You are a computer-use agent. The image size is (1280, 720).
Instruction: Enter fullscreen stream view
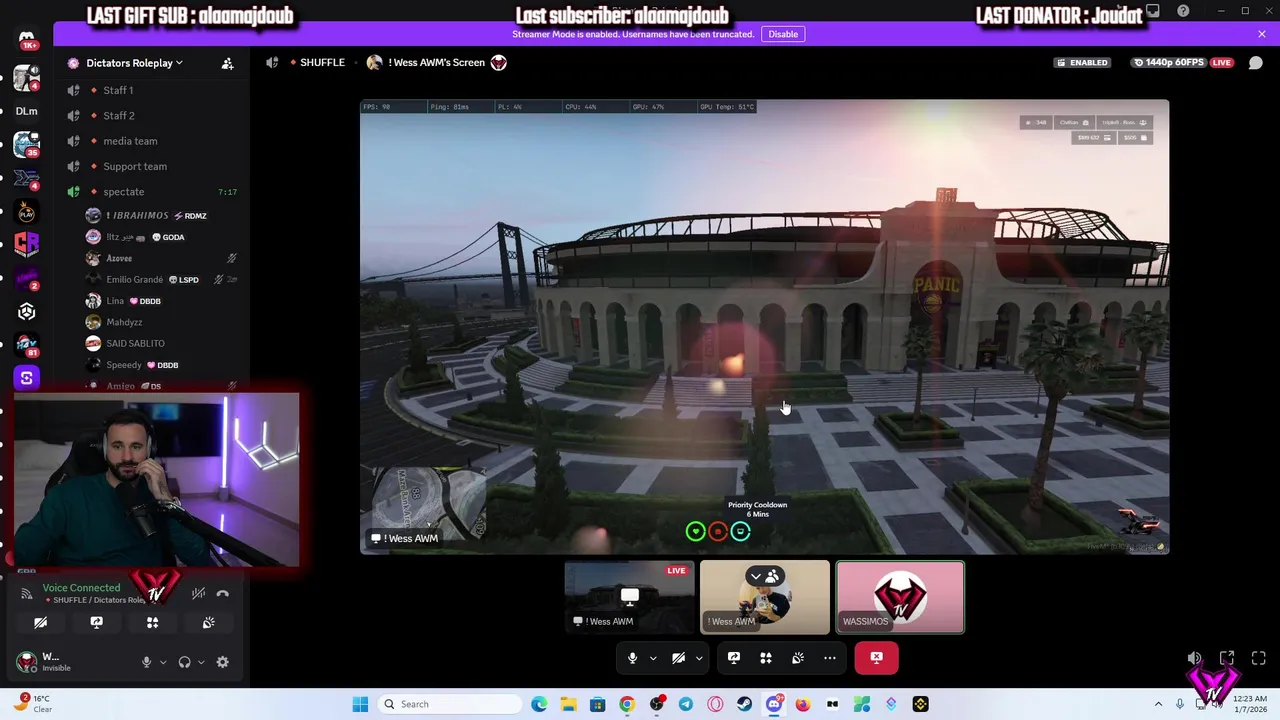click(1259, 658)
